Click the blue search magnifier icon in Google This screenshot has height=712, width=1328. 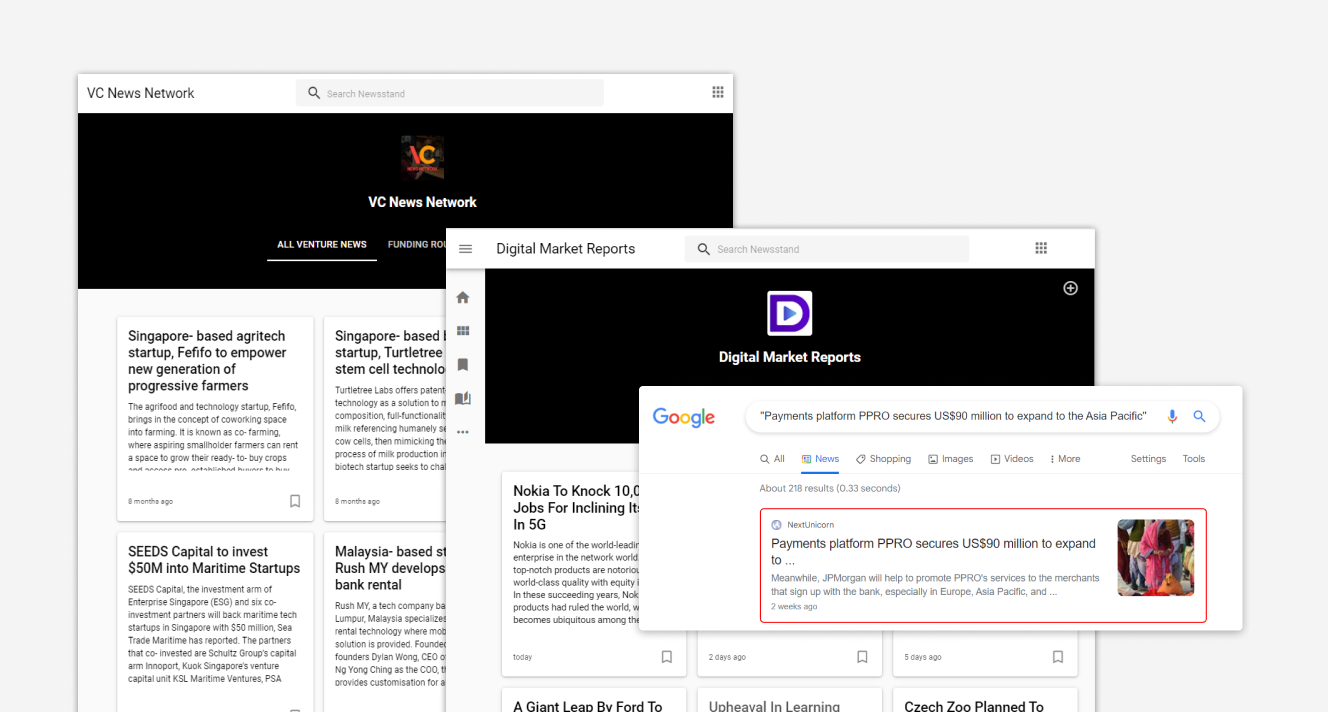[1199, 416]
